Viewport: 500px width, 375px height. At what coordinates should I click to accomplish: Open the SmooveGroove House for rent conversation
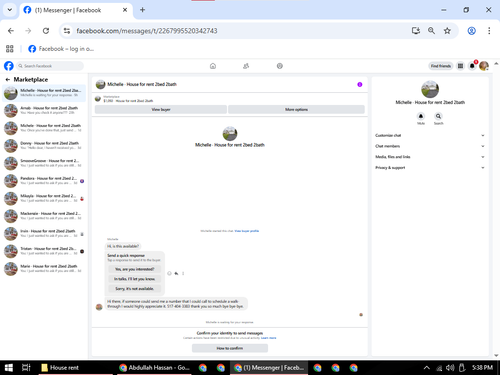(x=44, y=164)
